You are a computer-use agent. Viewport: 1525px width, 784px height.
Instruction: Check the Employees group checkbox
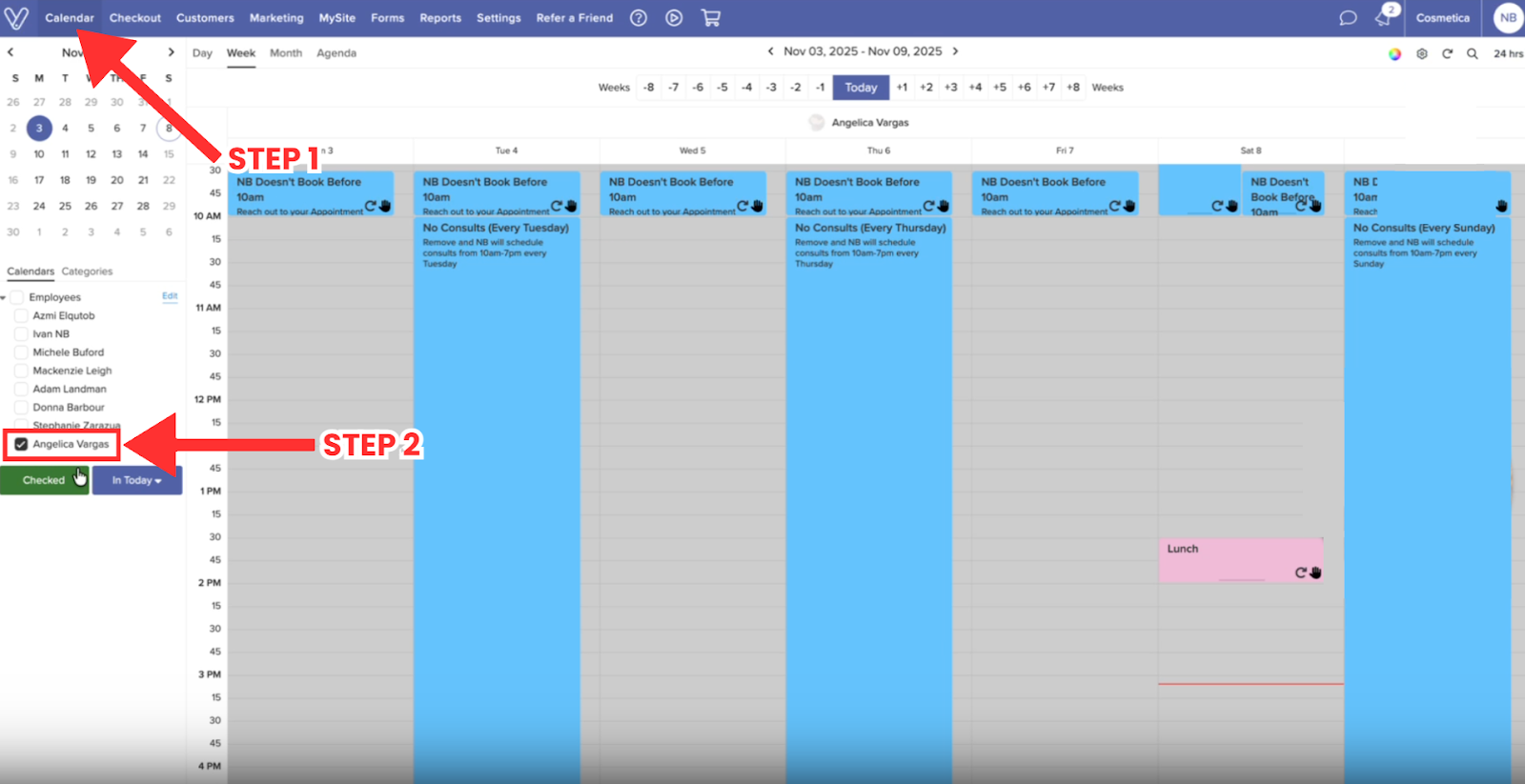[16, 297]
